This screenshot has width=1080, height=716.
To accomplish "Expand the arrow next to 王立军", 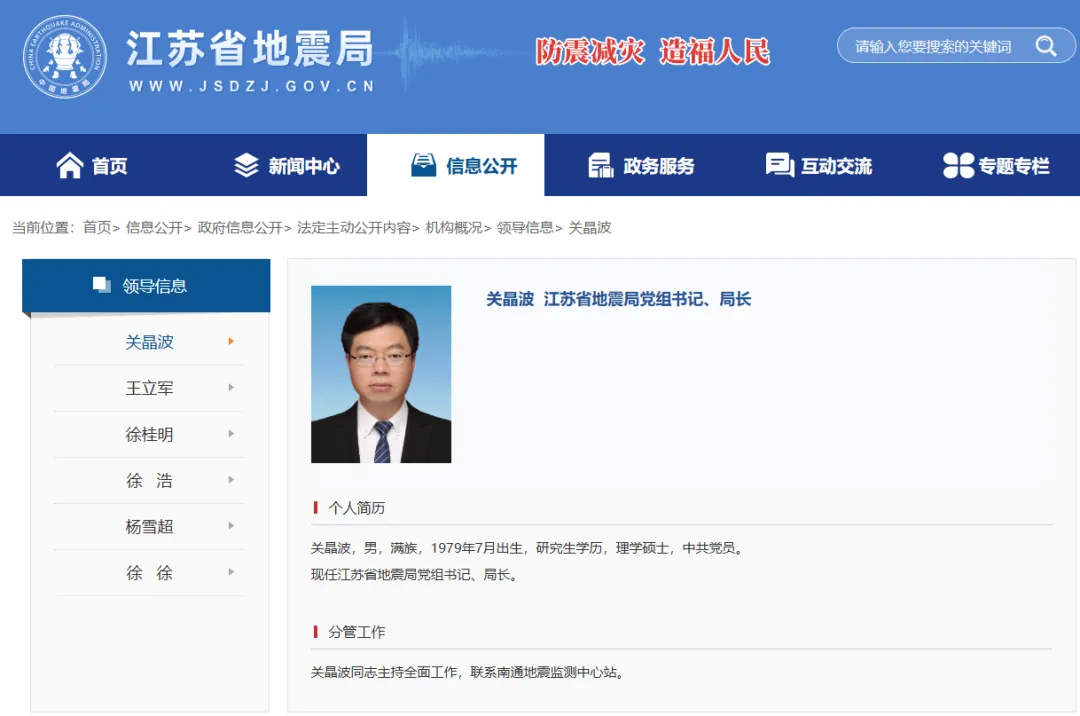I will (x=232, y=388).
